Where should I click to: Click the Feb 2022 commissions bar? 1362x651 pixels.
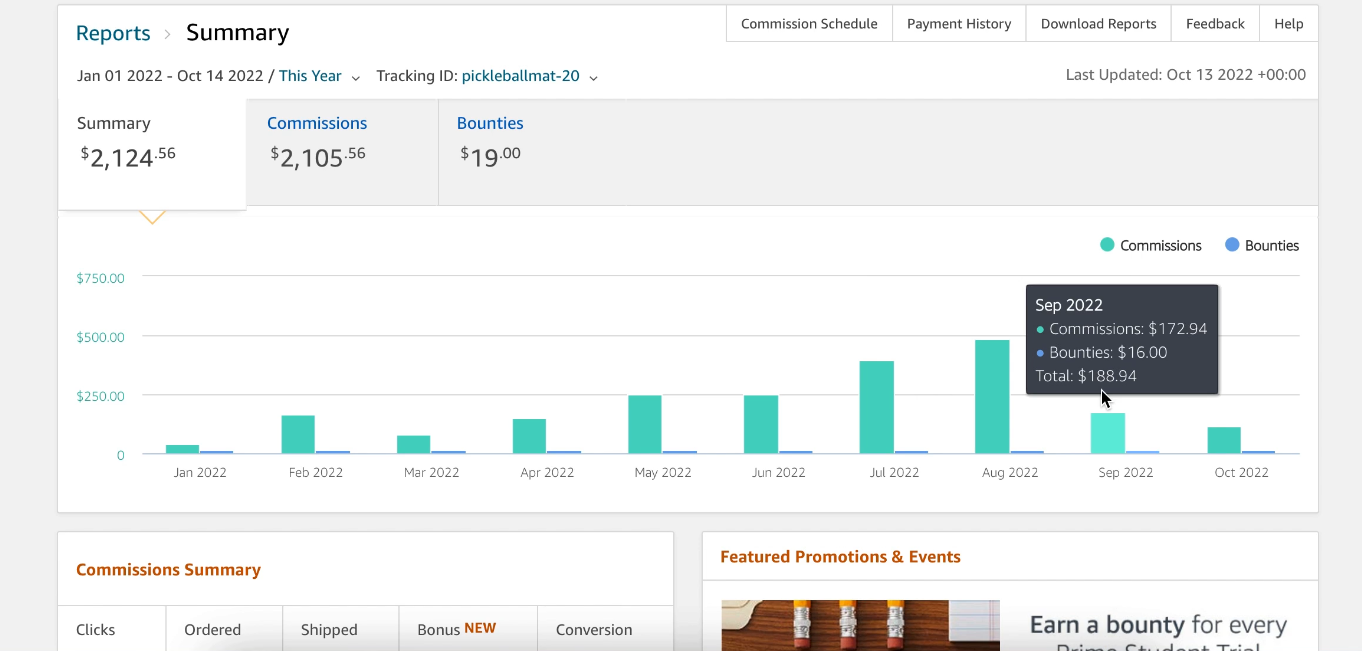click(x=298, y=435)
